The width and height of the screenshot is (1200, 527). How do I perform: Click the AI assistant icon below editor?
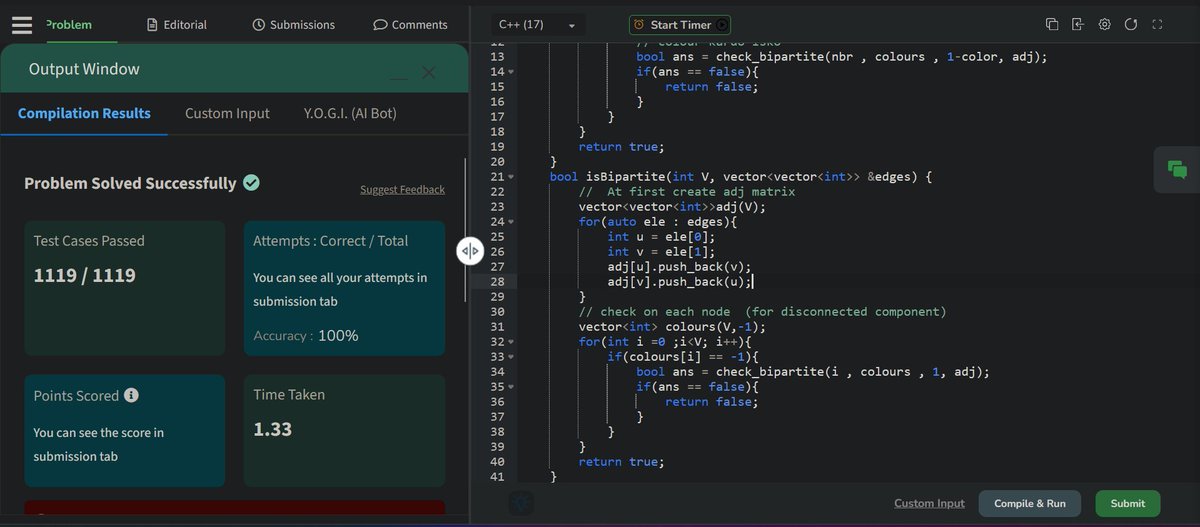[x=521, y=503]
